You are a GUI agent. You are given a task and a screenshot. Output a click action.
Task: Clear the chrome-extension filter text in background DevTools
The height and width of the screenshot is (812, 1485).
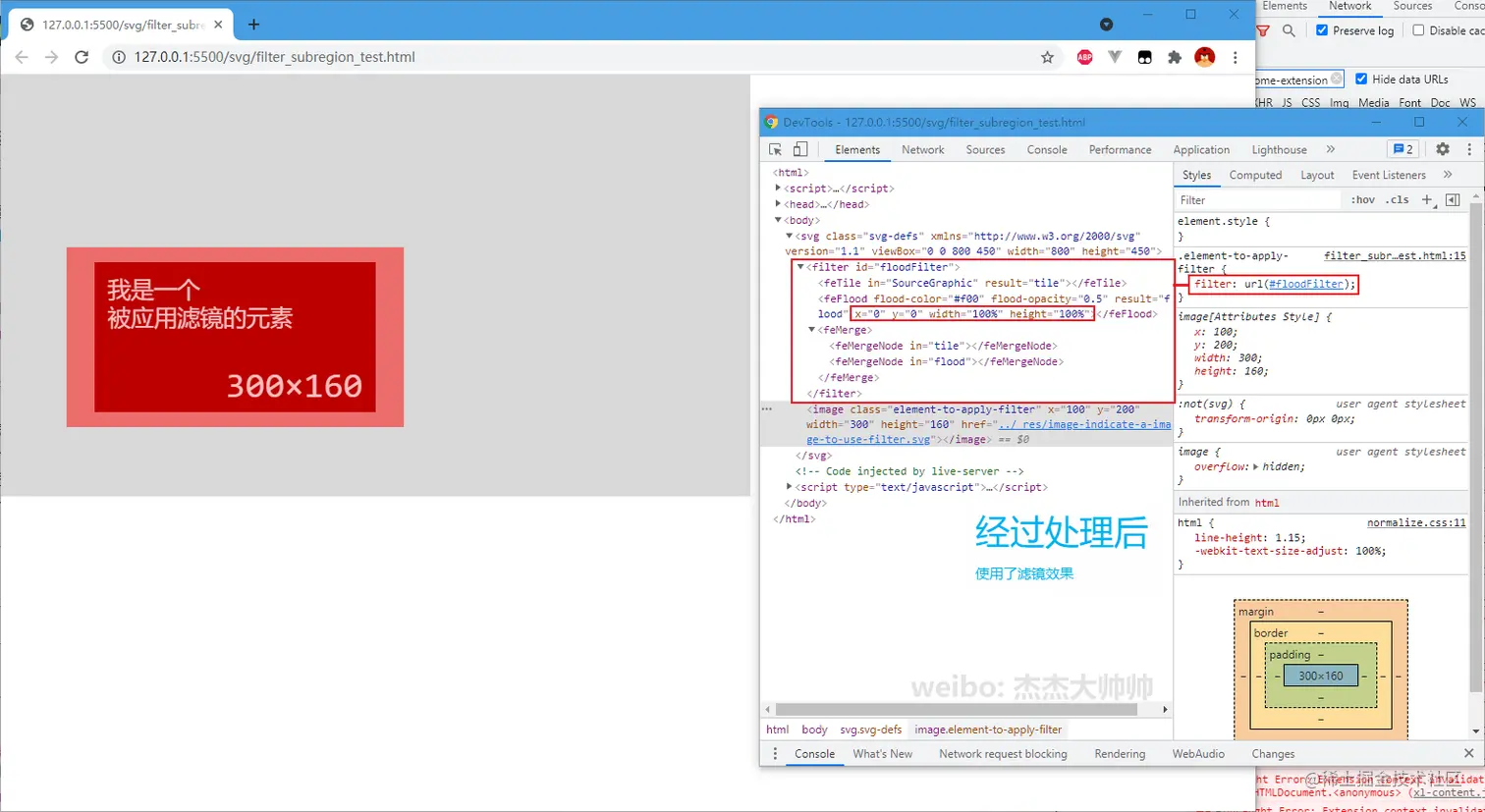[x=1336, y=79]
